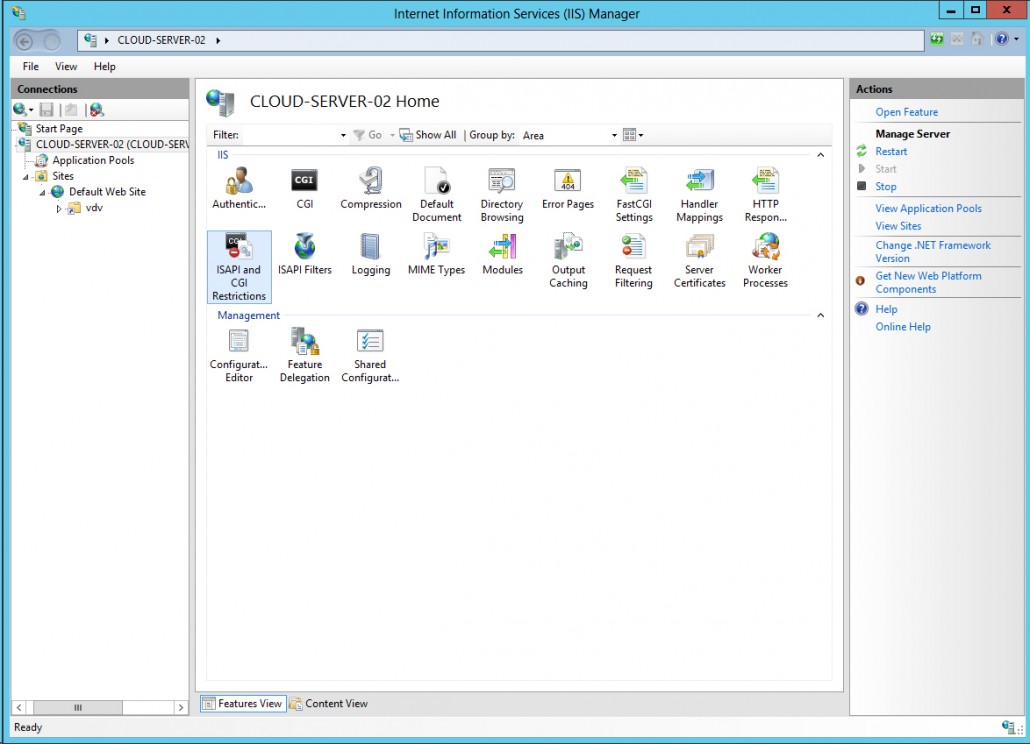Open Server Certificates feature

(700, 260)
